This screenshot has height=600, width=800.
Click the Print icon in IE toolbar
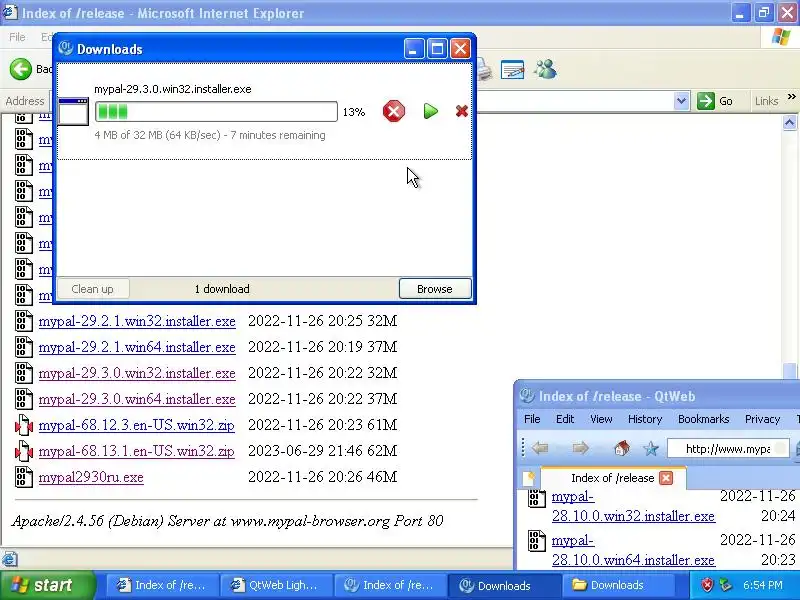tap(484, 69)
